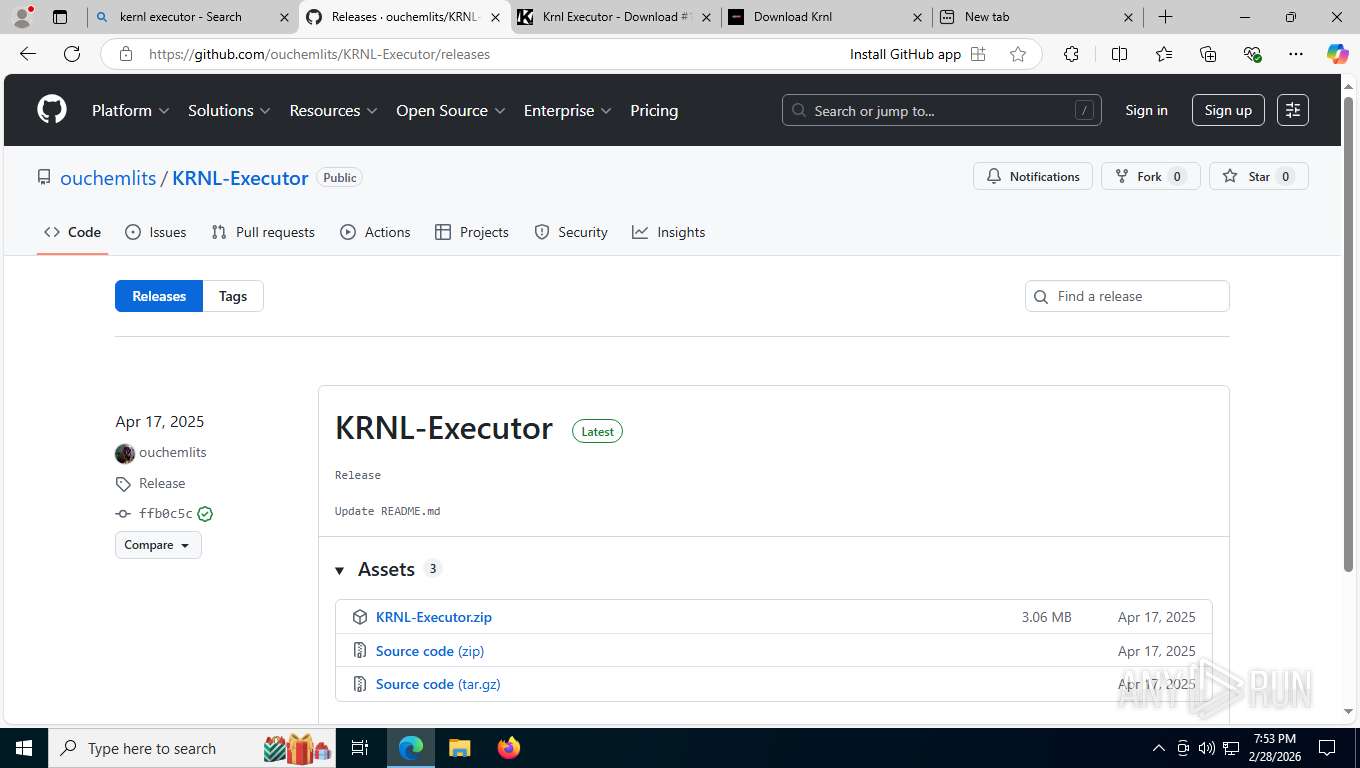Download Source code (tar.gz)
Image resolution: width=1360 pixels, height=768 pixels.
tap(438, 684)
